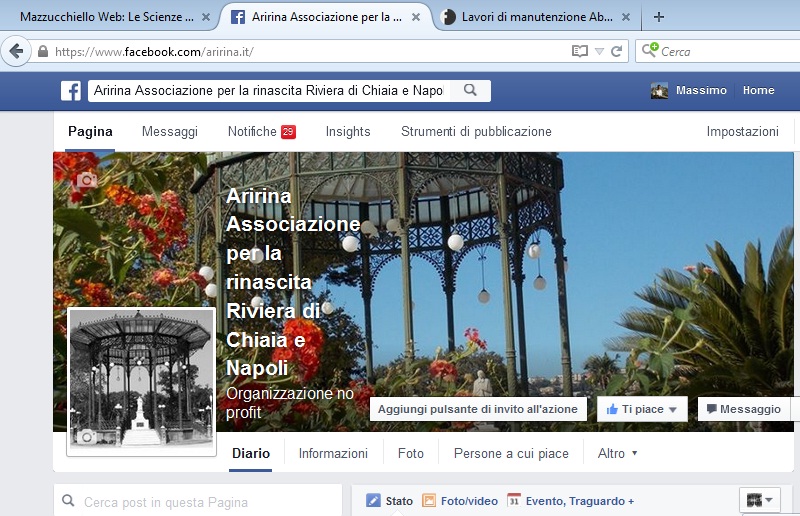Go to the Facebook Home link

coord(758,90)
